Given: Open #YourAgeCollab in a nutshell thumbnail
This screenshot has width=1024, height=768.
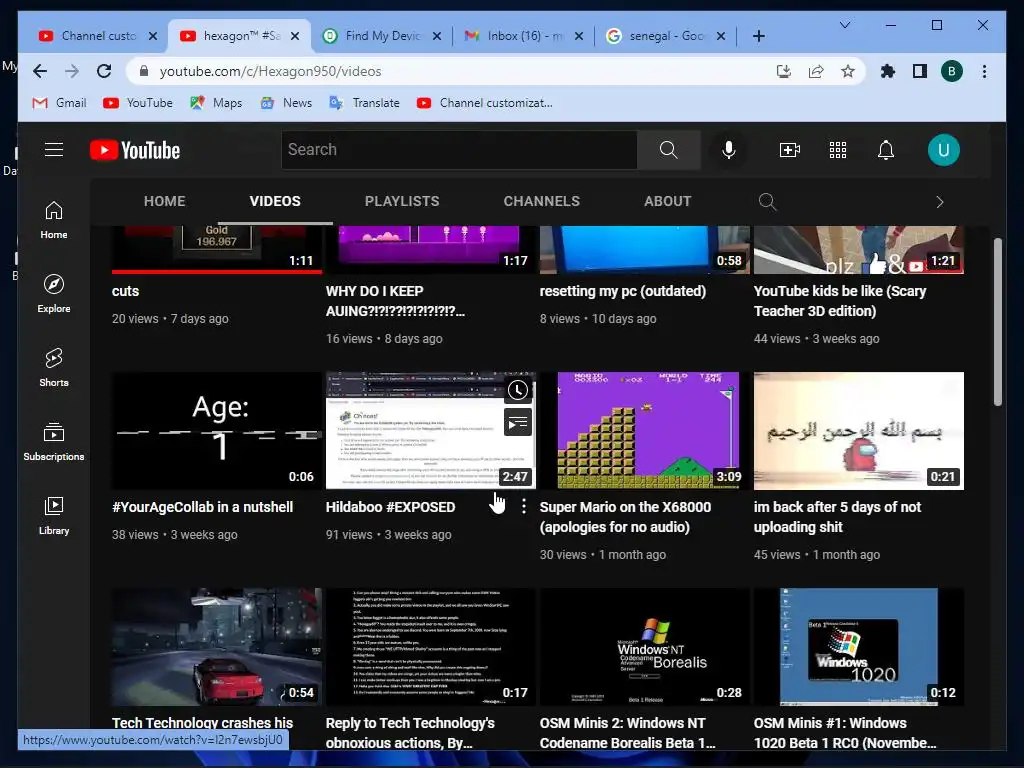Looking at the screenshot, I should (217, 430).
